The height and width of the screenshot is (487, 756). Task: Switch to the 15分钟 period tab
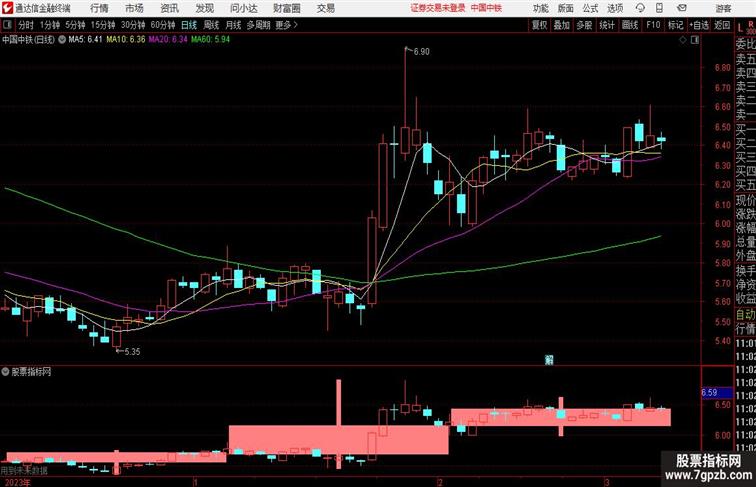tap(103, 25)
